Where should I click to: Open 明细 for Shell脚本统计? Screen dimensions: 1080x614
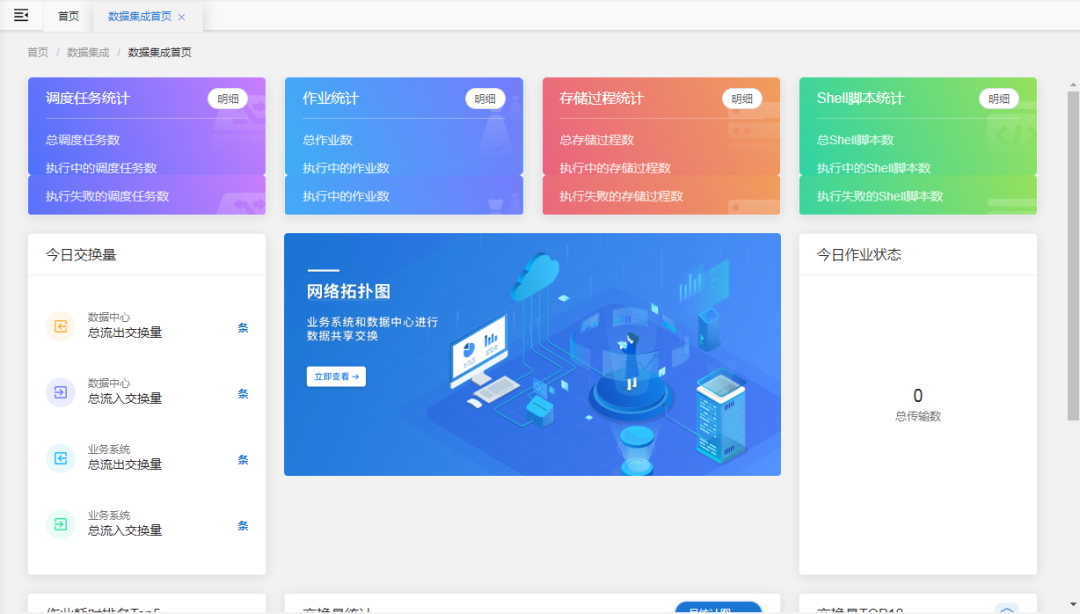tap(998, 99)
